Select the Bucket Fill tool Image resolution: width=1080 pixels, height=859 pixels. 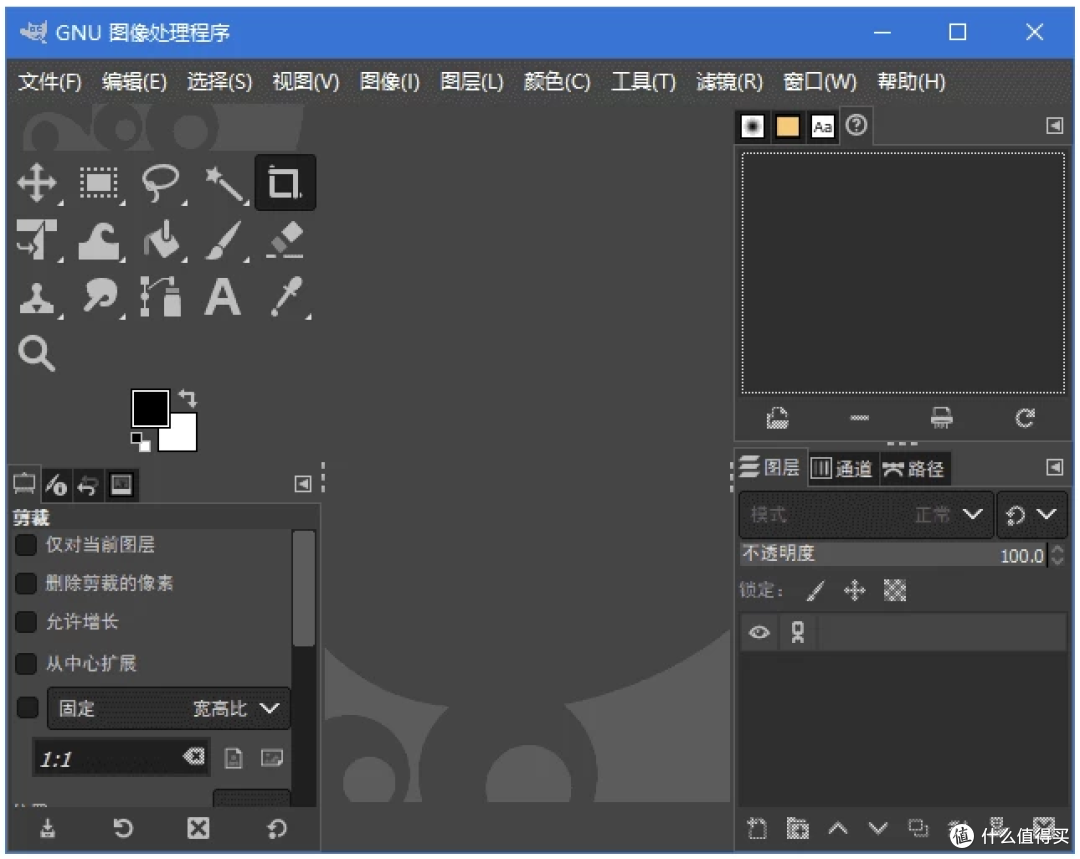(161, 240)
